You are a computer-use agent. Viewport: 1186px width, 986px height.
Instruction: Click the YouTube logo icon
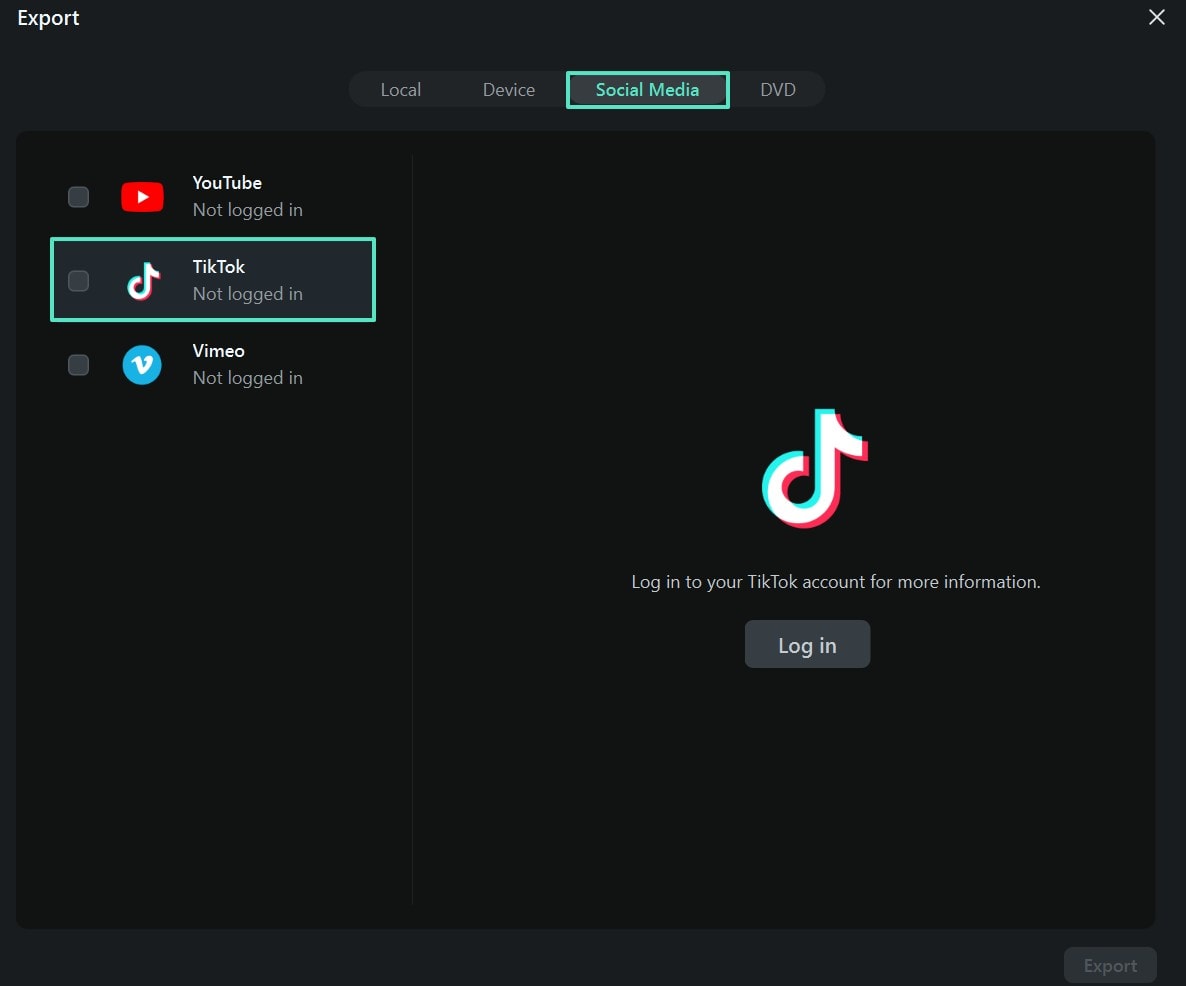coord(142,196)
